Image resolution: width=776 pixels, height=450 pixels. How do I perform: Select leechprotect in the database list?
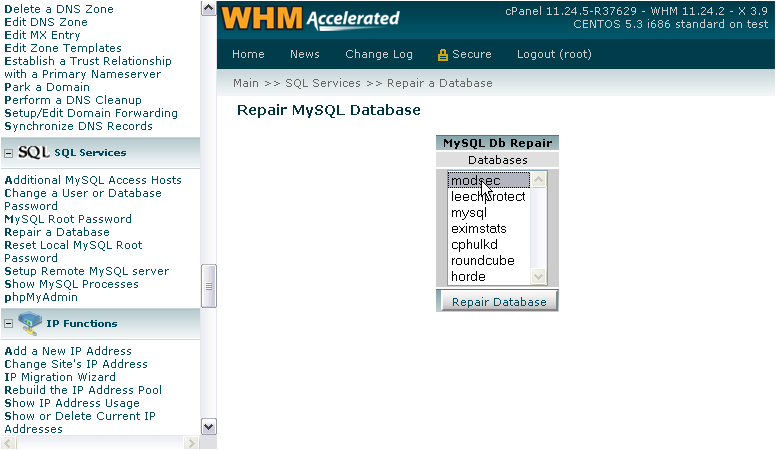pos(488,197)
